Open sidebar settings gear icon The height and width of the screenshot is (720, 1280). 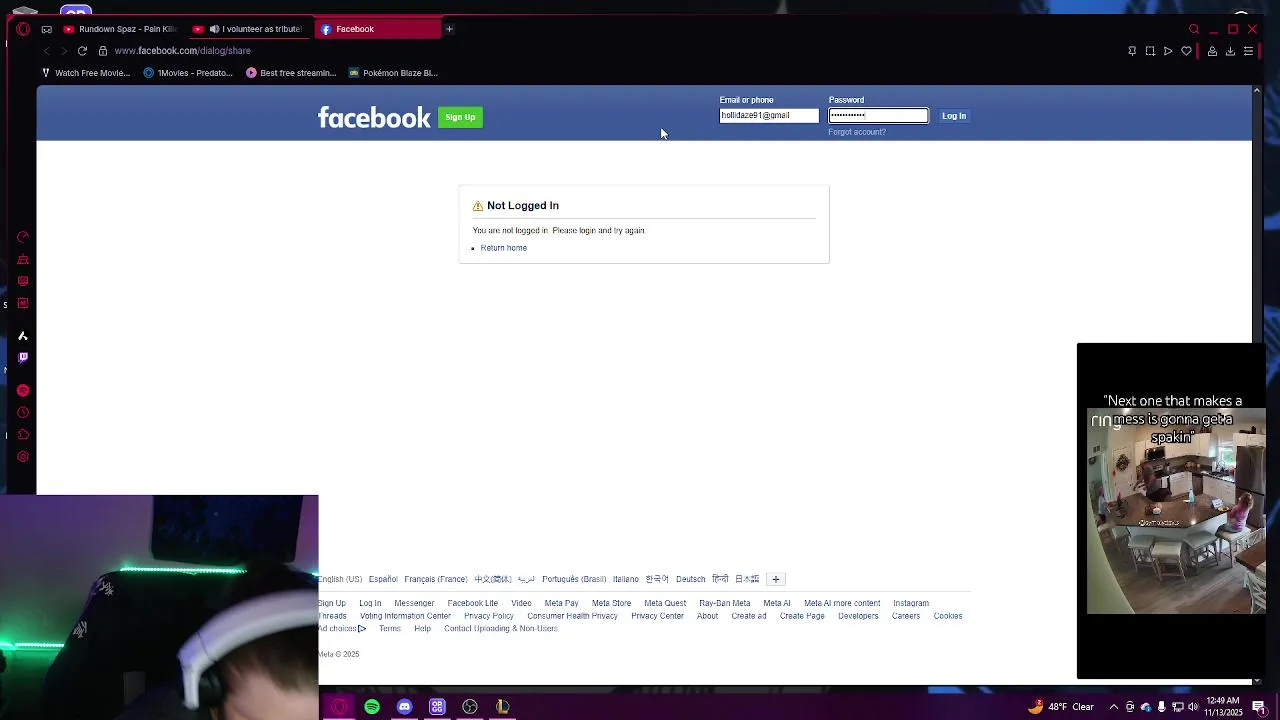tap(23, 457)
